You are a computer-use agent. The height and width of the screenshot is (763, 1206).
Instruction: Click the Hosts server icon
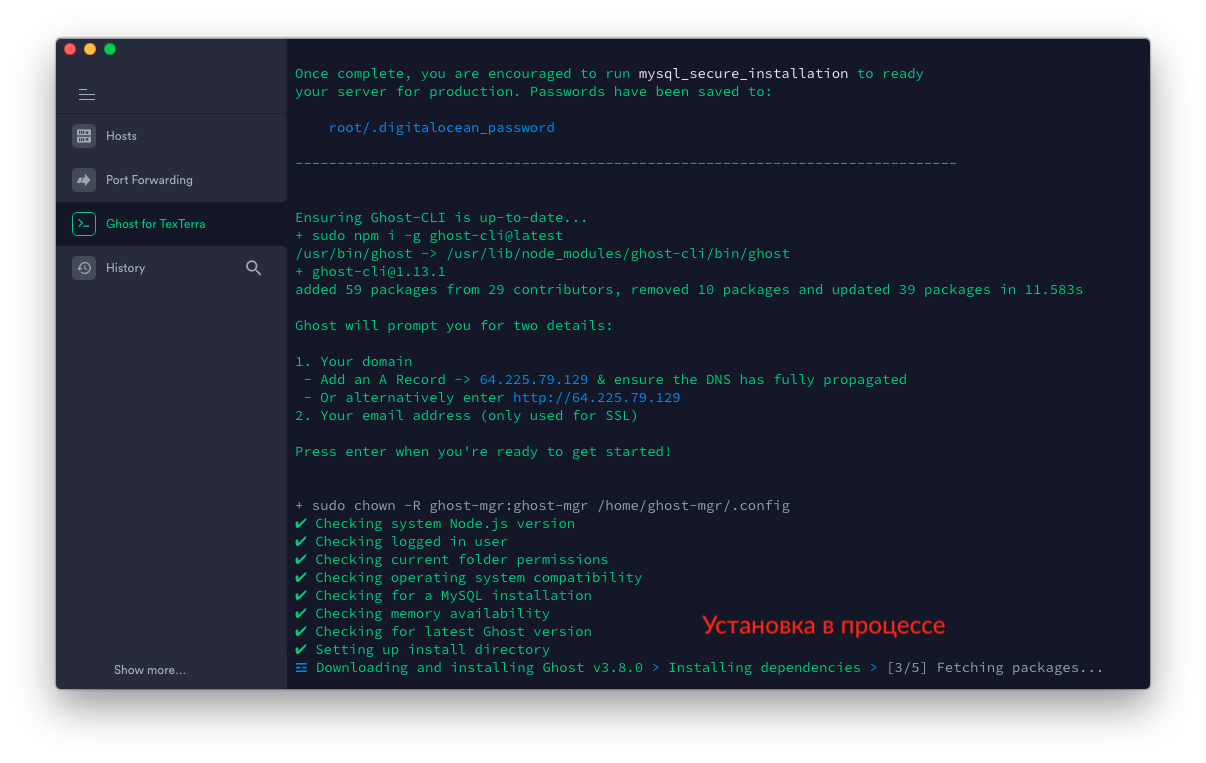tap(84, 136)
